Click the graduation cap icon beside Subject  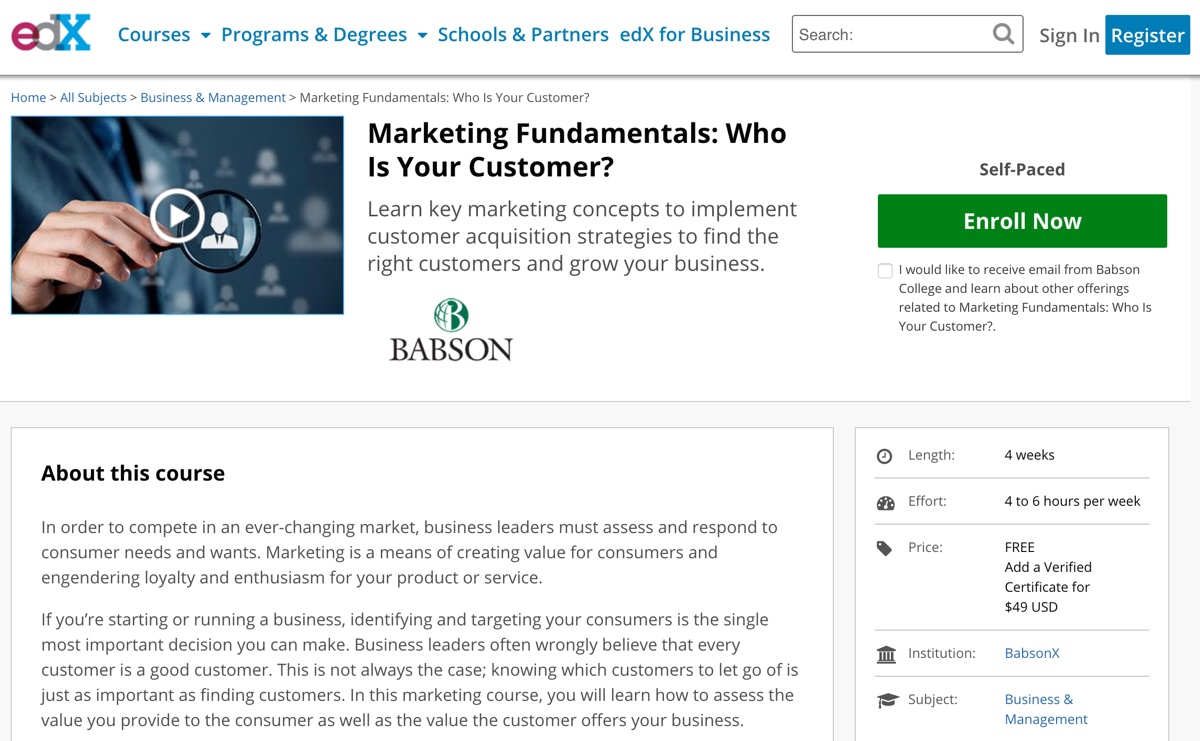pos(885,699)
